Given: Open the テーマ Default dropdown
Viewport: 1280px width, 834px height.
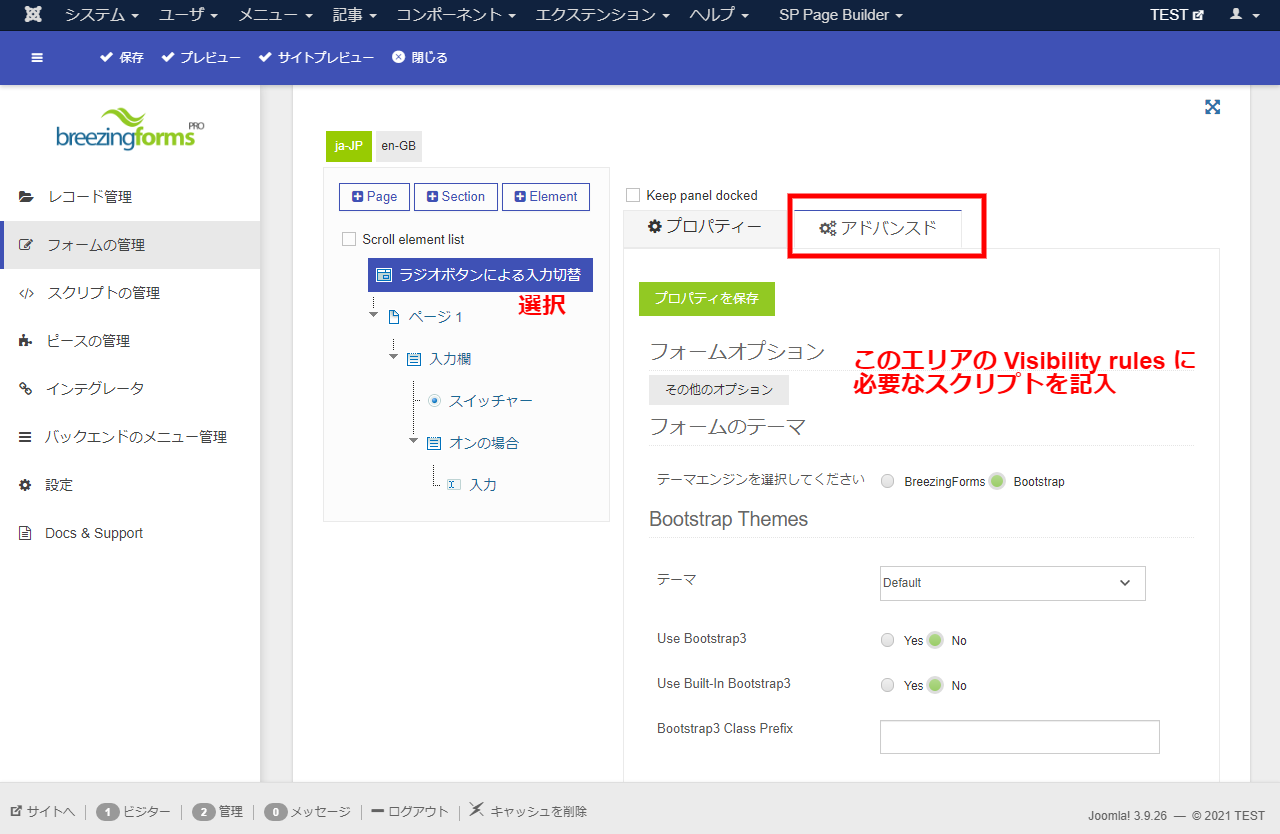Looking at the screenshot, I should [1012, 583].
